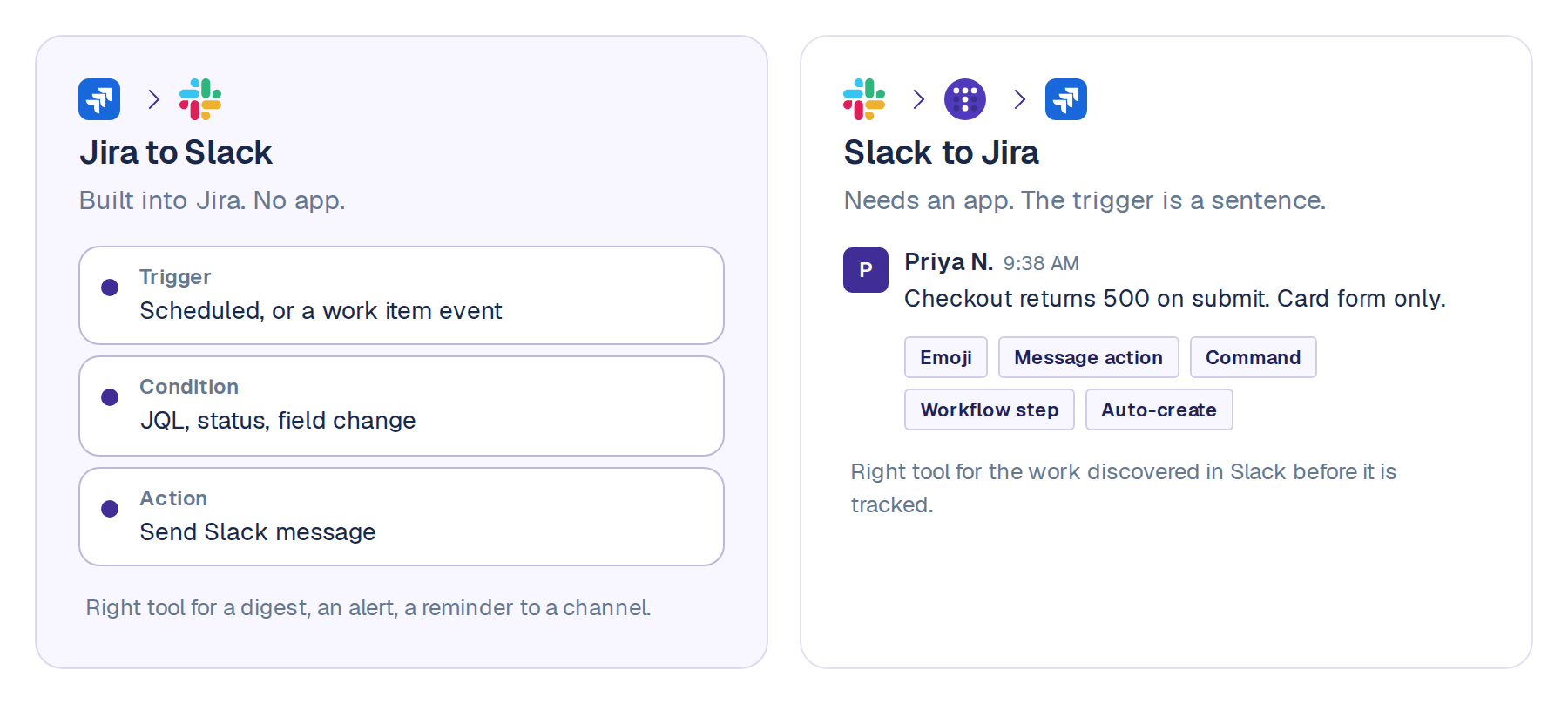Select the Trigger step bullet
This screenshot has width=1568, height=704.
click(x=110, y=288)
